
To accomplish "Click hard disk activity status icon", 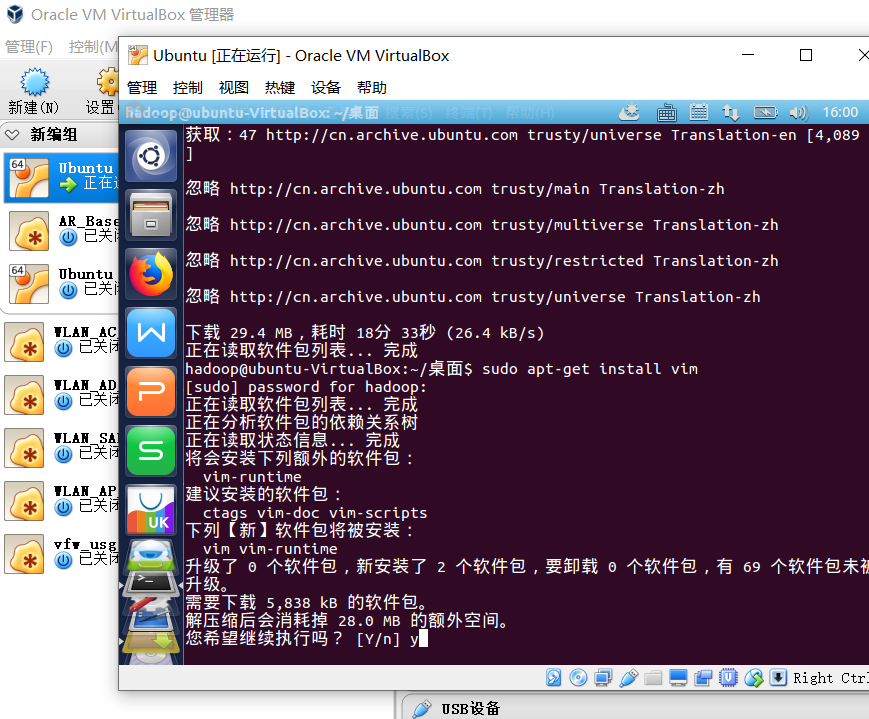I will coord(554,677).
